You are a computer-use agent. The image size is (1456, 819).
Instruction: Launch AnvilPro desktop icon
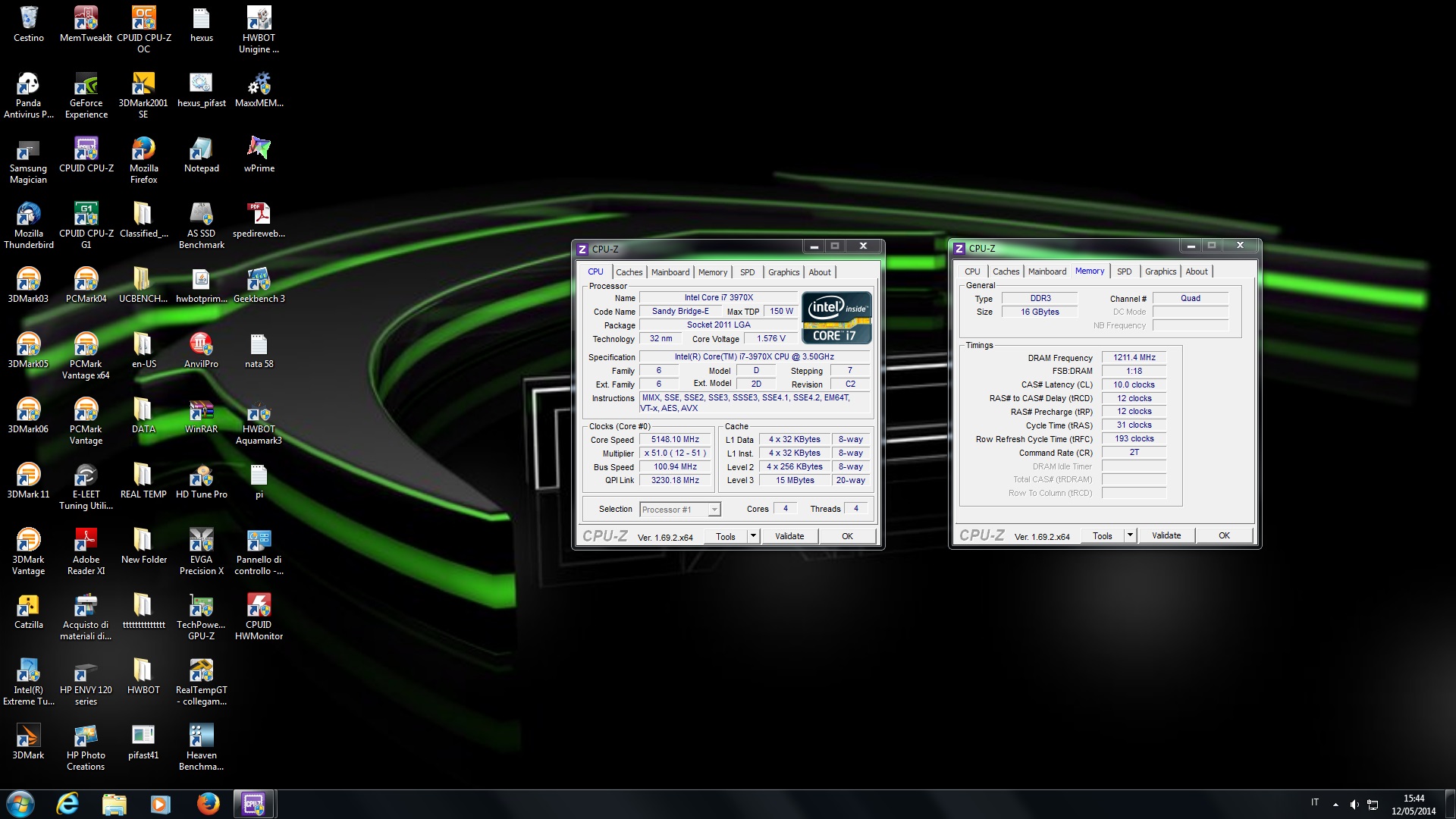point(201,350)
